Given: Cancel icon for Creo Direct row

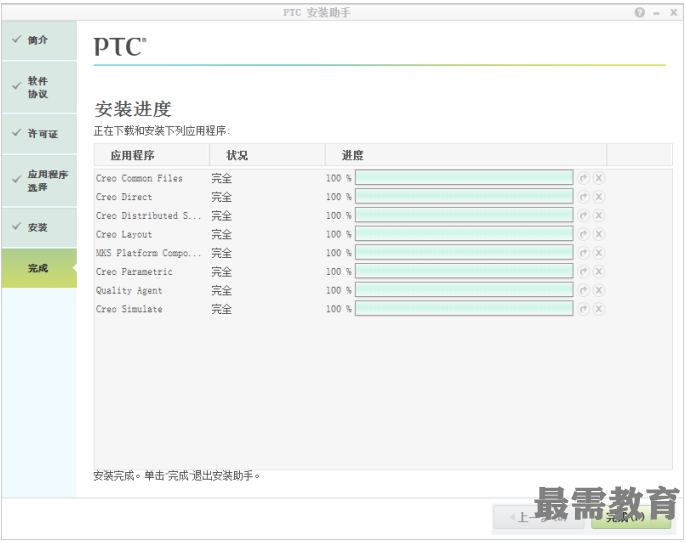Looking at the screenshot, I should click(598, 197).
